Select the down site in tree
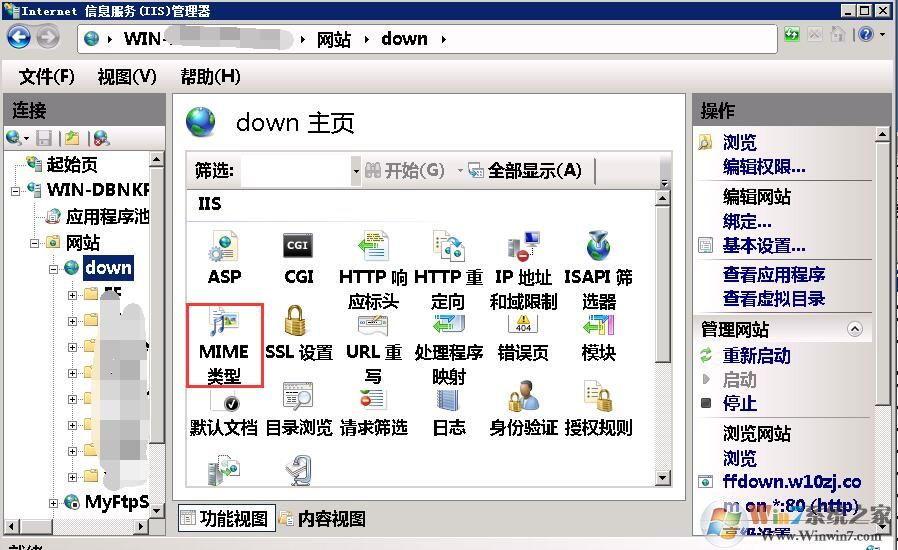This screenshot has height=550, width=898. point(108,268)
